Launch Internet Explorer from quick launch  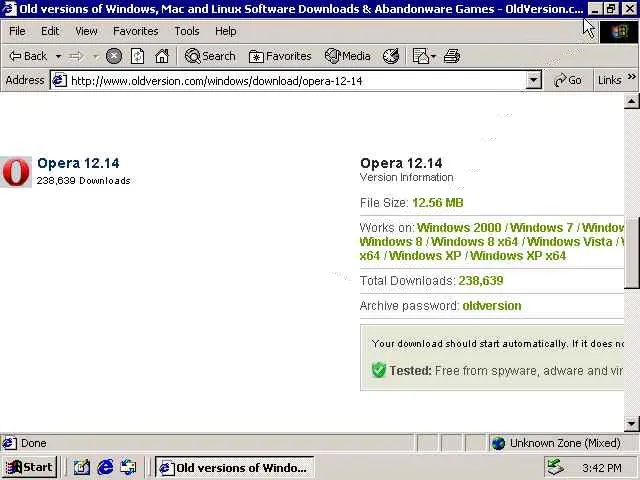pyautogui.click(x=105, y=467)
